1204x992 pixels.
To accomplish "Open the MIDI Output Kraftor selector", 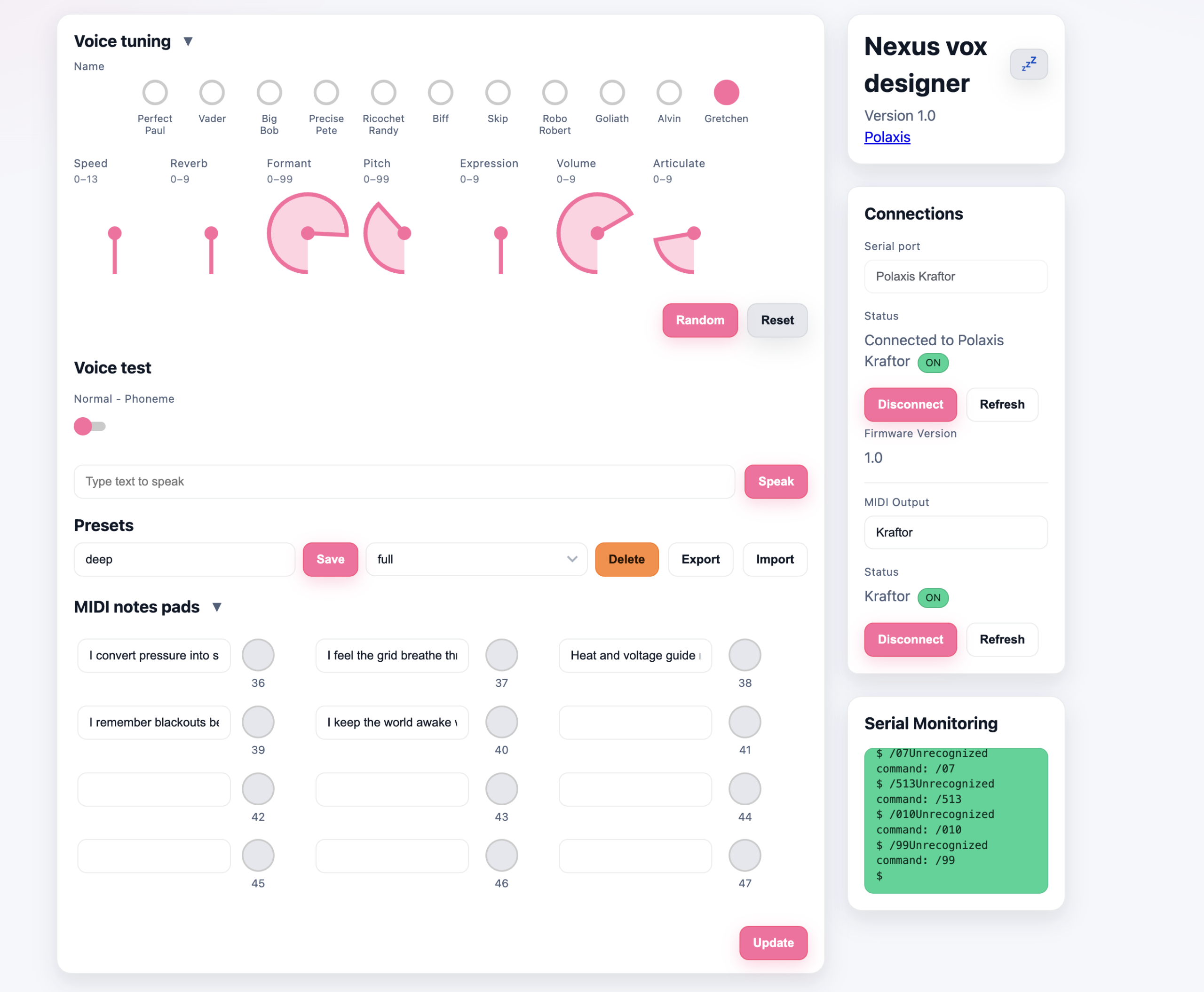I will tap(955, 532).
